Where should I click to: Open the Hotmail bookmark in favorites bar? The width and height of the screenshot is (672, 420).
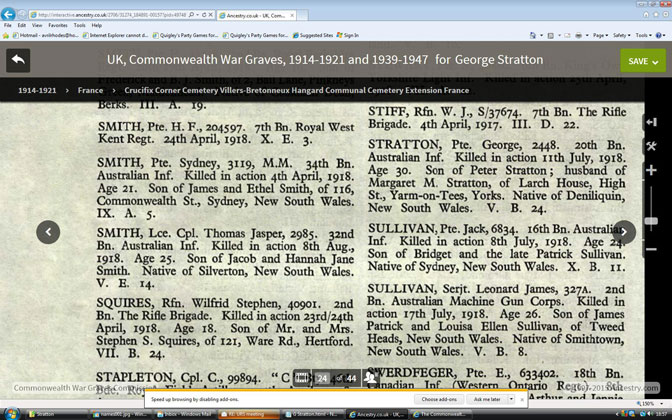pyautogui.click(x=46, y=36)
